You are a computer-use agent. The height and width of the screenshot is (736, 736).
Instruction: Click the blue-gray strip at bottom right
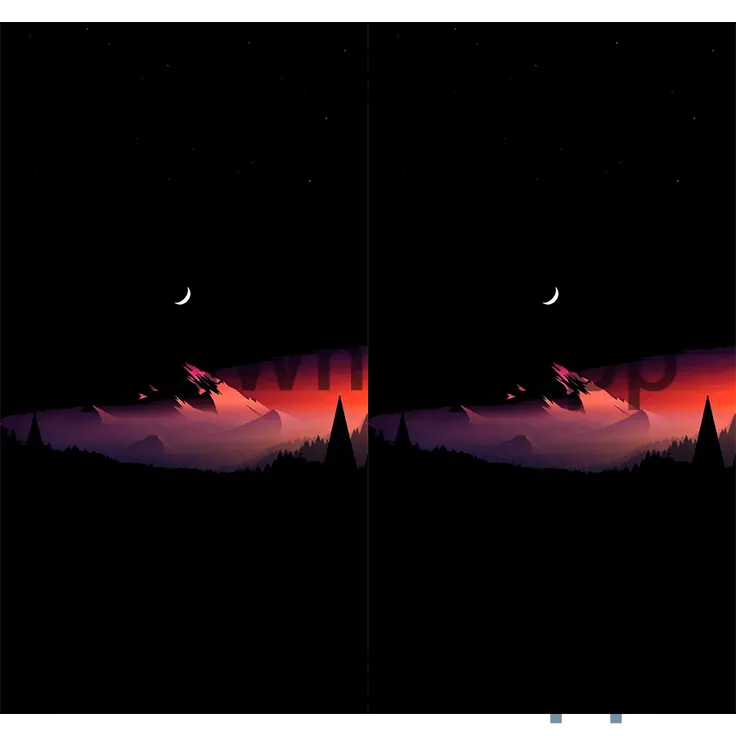pyautogui.click(x=640, y=721)
